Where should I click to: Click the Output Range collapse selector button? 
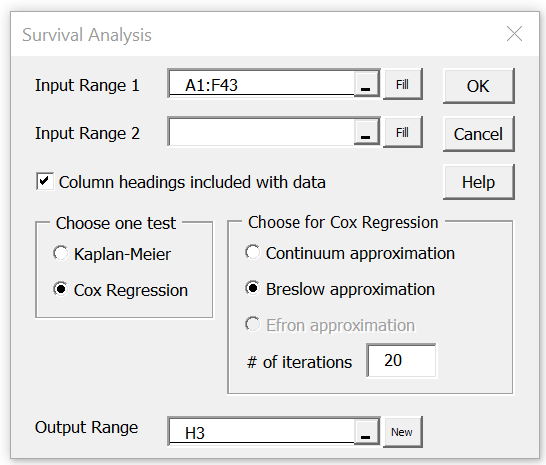pyautogui.click(x=366, y=432)
